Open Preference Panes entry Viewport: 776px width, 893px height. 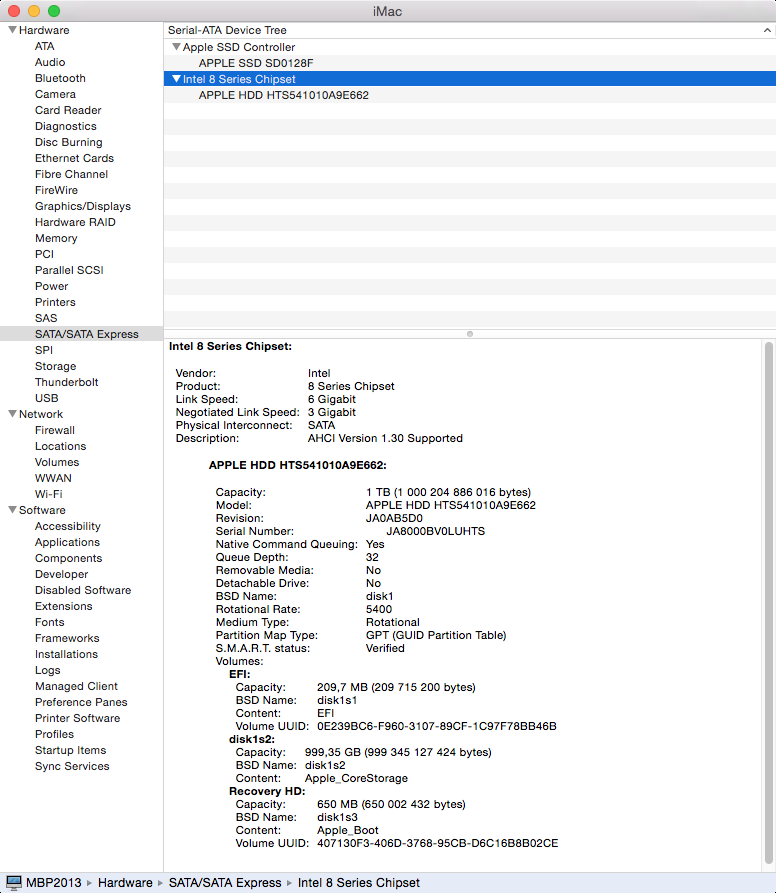81,702
